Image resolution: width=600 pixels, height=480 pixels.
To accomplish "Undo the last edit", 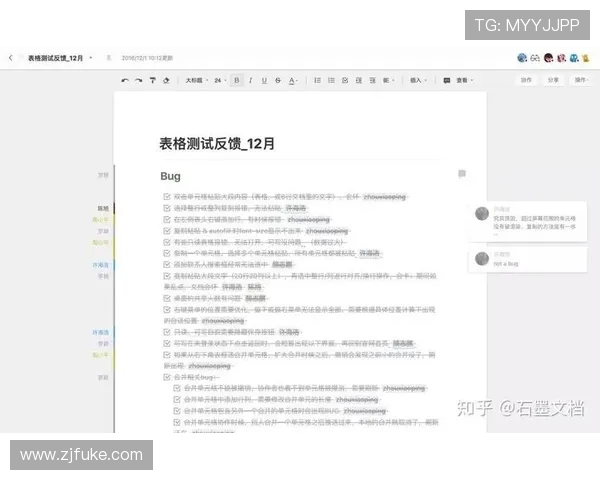I will click(125, 80).
